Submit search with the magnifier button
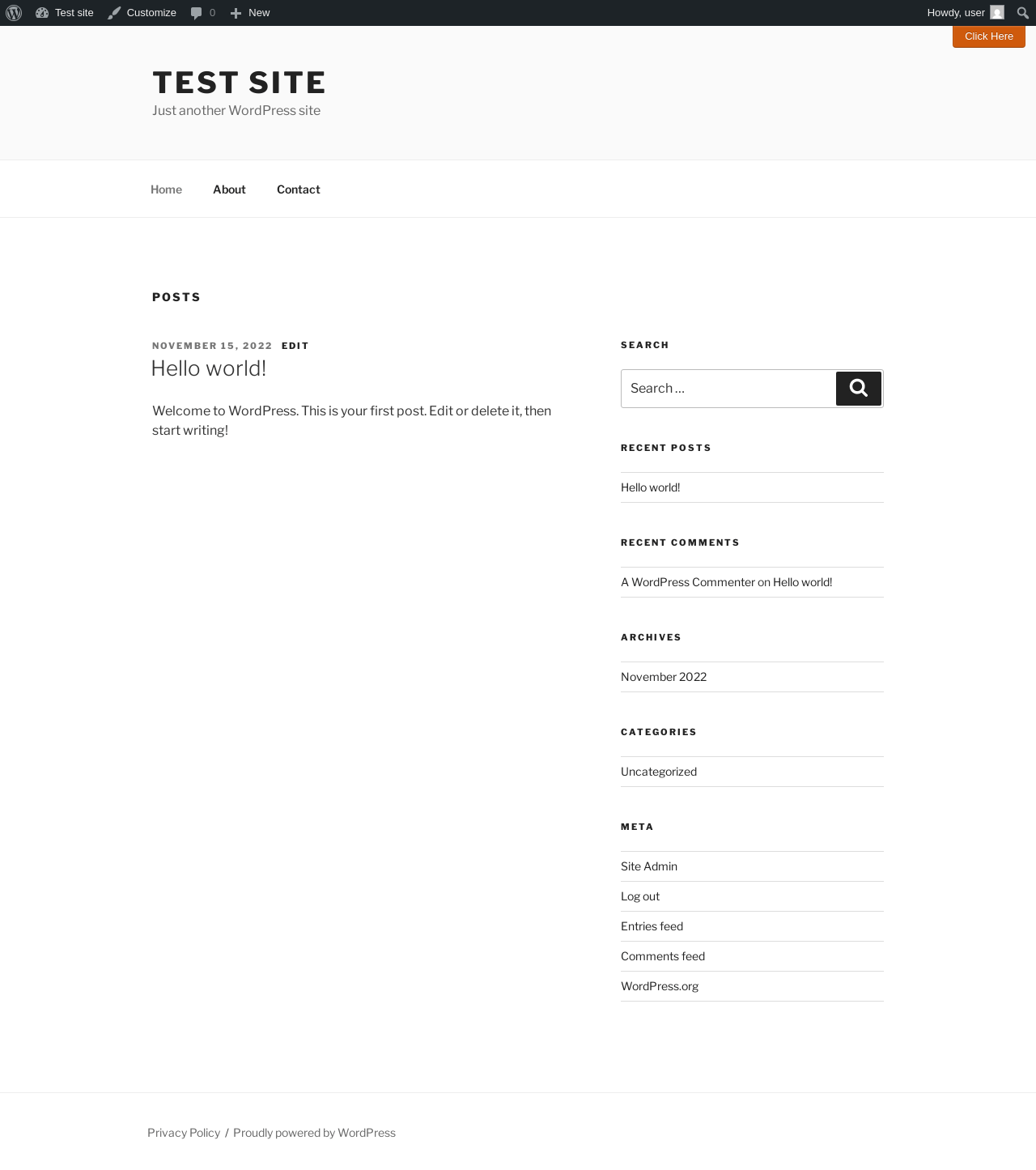 coord(859,389)
